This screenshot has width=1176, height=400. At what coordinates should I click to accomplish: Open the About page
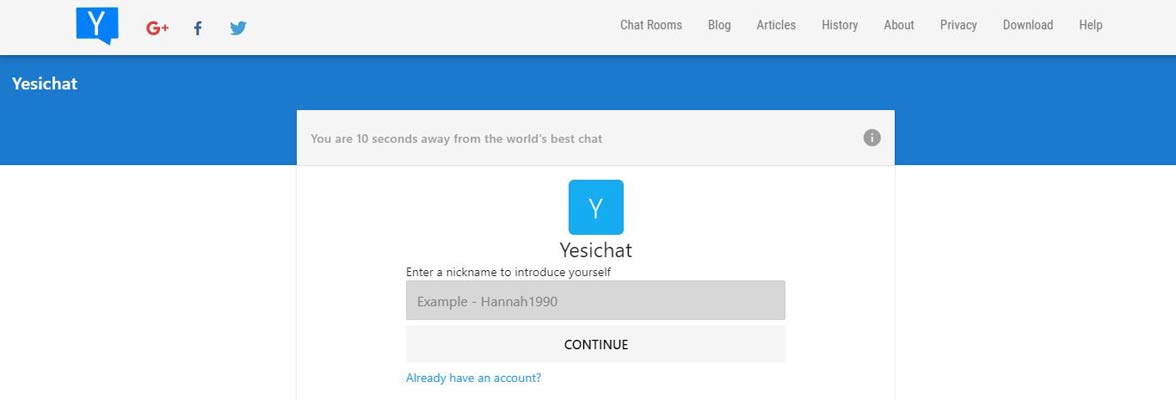click(x=899, y=26)
